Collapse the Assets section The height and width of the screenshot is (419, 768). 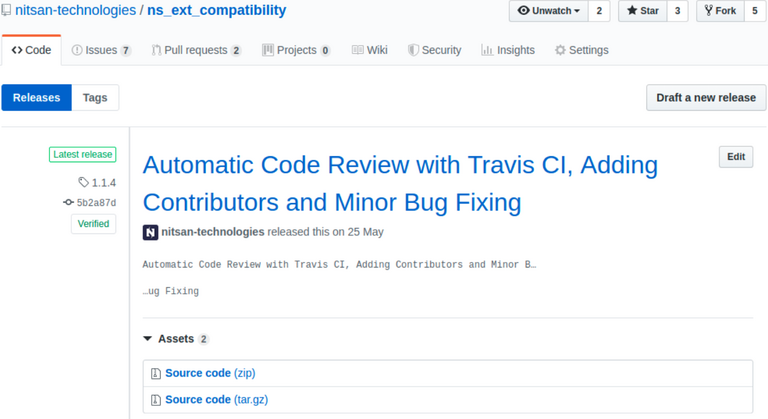pos(148,339)
